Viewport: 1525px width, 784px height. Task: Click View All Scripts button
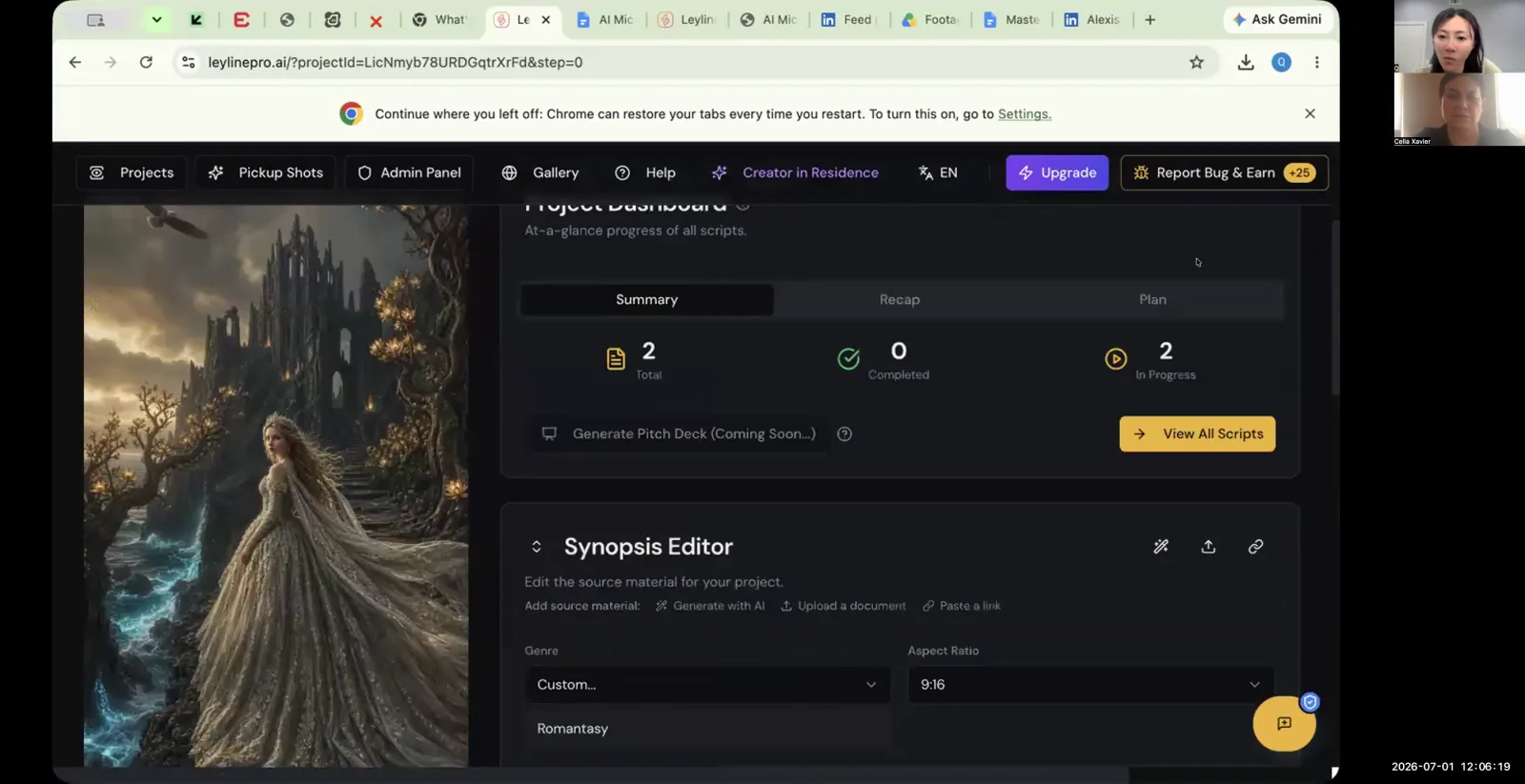pos(1197,433)
